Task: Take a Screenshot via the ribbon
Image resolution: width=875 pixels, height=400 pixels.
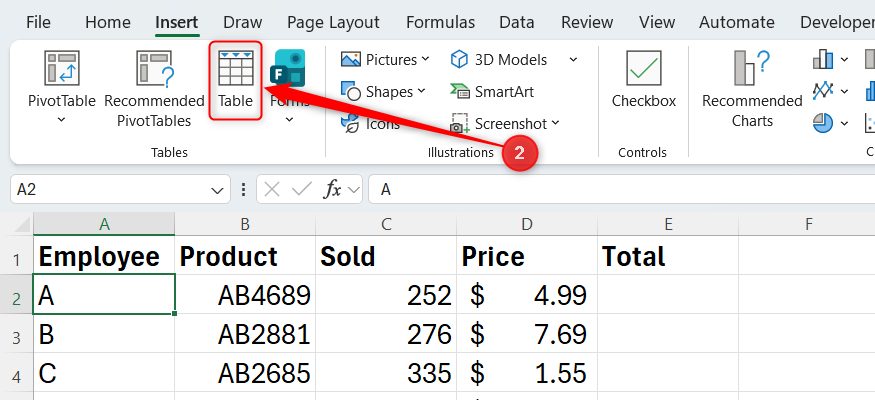Action: (x=499, y=123)
